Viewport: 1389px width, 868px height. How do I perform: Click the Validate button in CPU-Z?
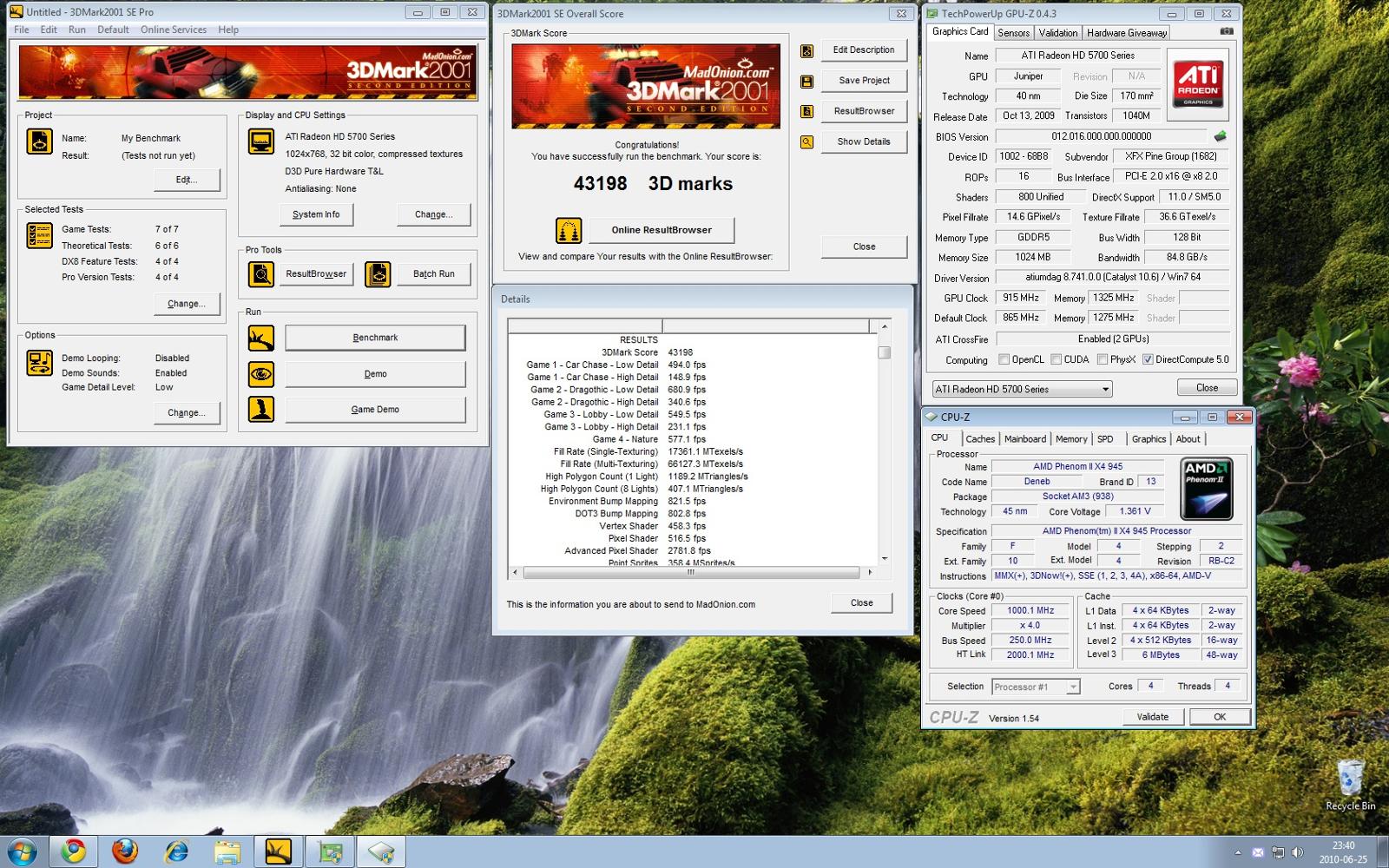[1152, 717]
